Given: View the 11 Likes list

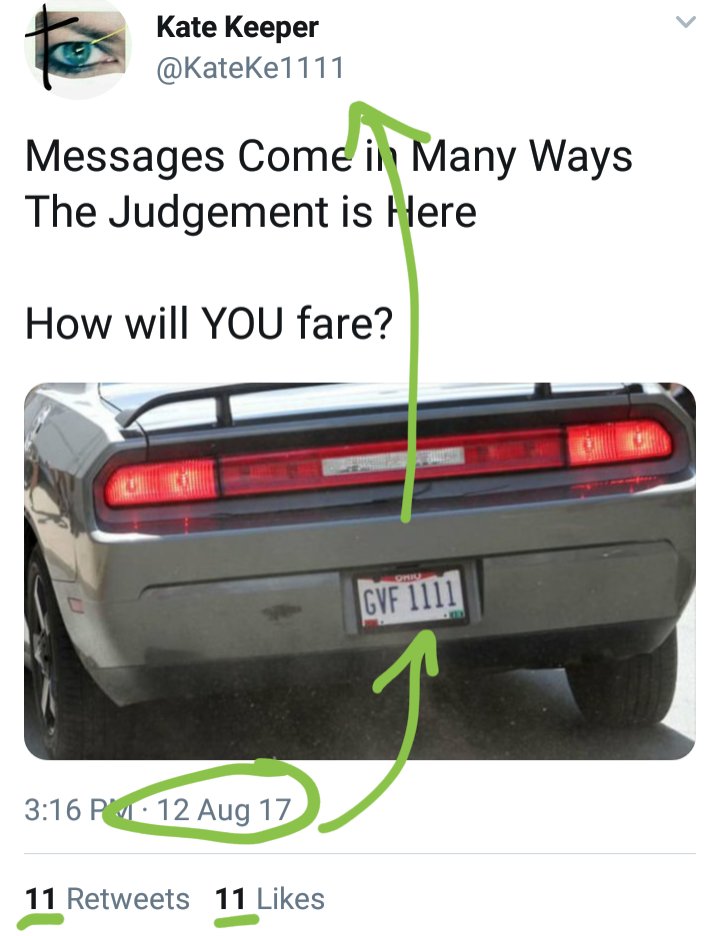Looking at the screenshot, I should 269,898.
